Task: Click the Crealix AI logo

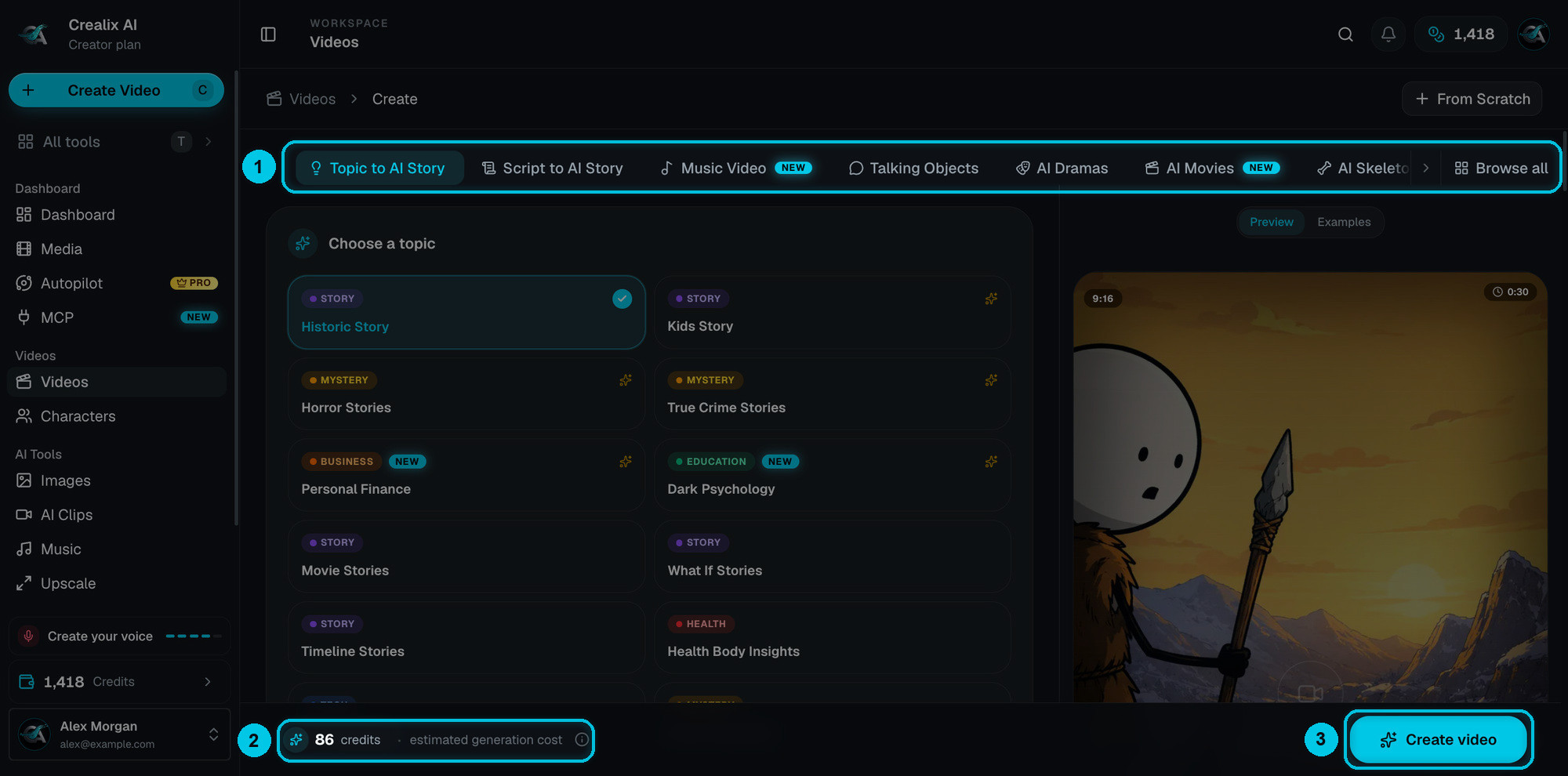Action: click(x=34, y=34)
